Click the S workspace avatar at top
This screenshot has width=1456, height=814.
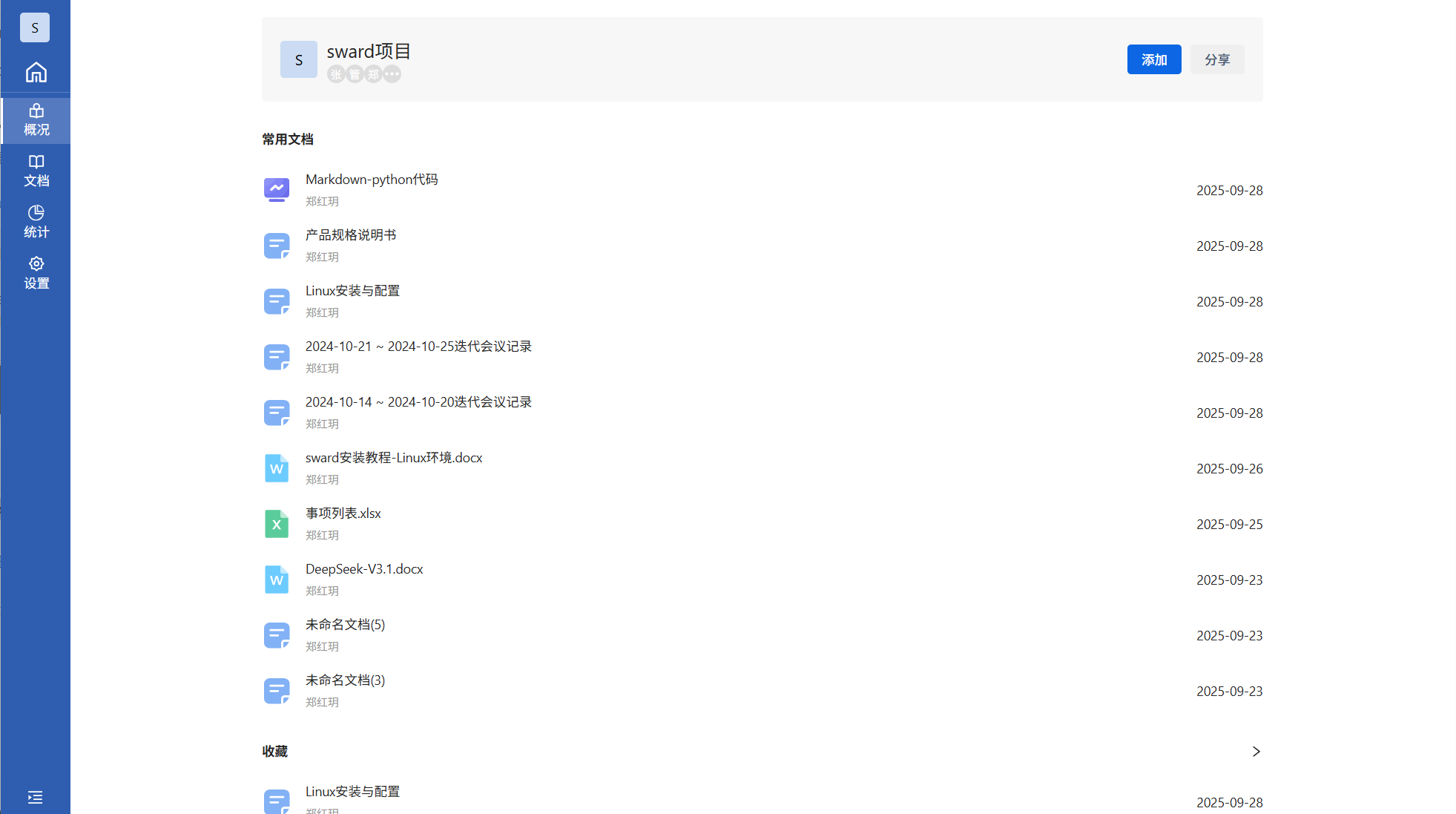(x=35, y=27)
